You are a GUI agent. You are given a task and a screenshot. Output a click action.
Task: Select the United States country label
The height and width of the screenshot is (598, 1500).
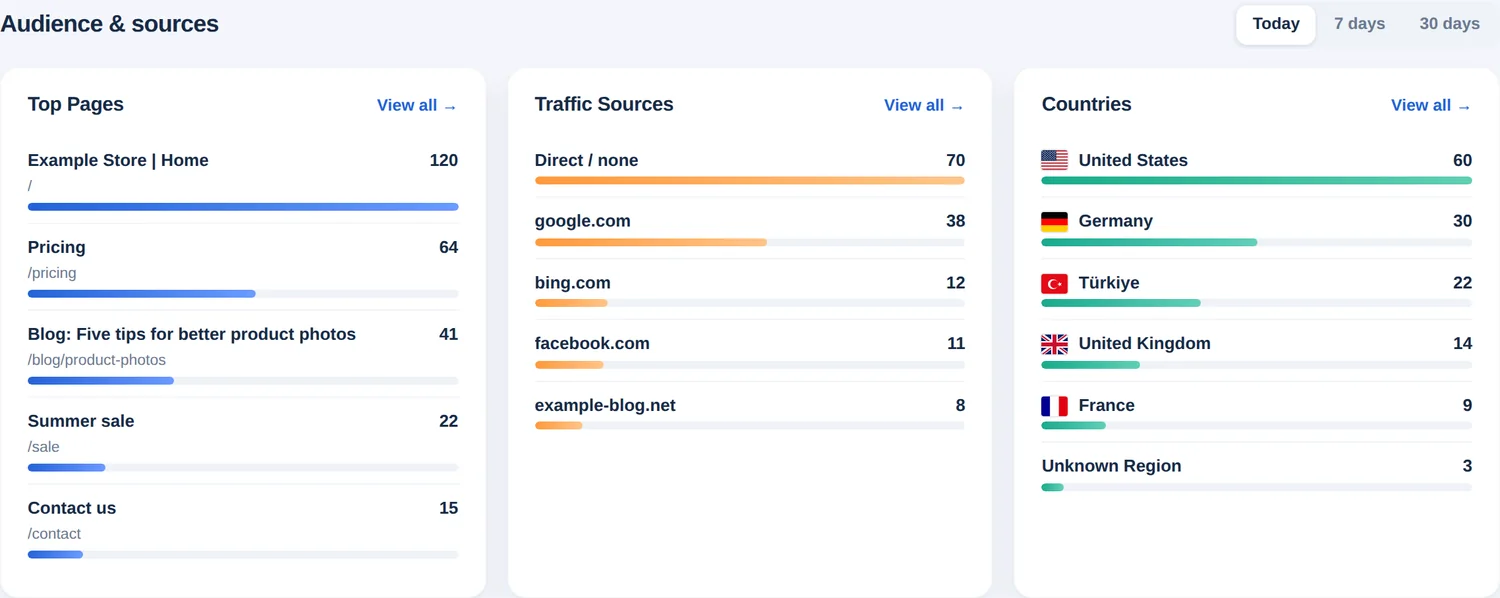tap(1133, 160)
